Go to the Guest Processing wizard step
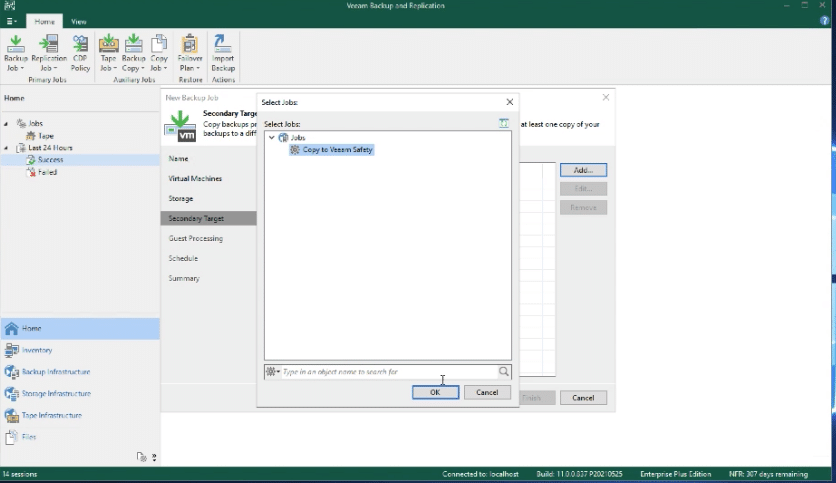 (x=196, y=238)
